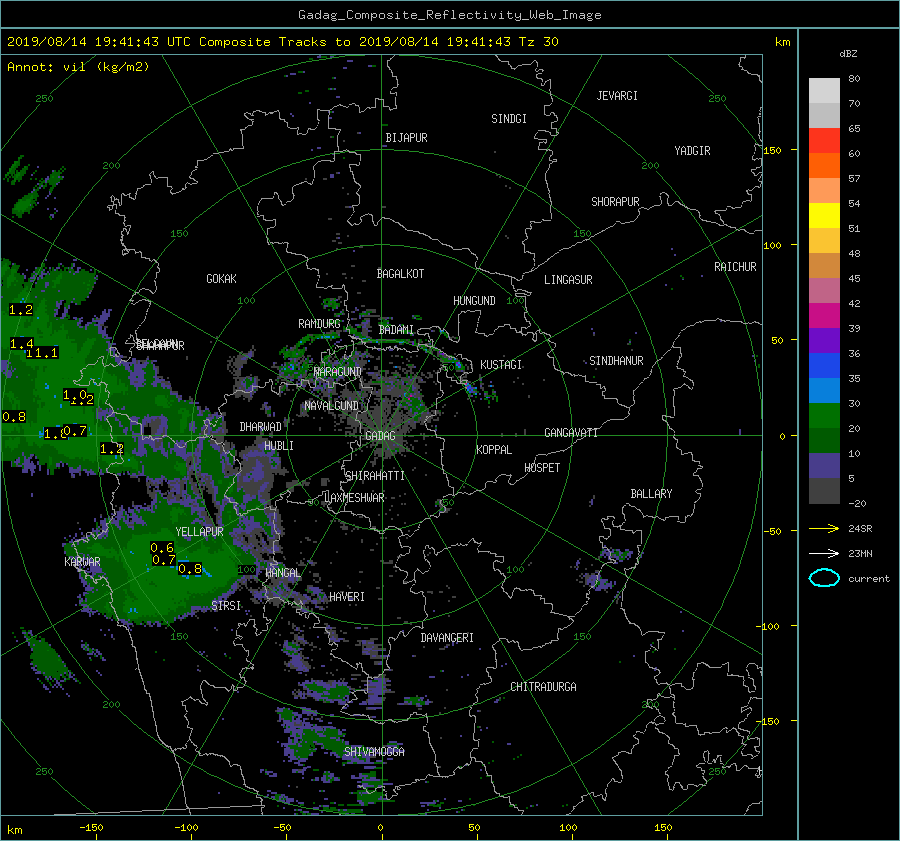
Task: Pick the magenta 39-42 dBZ swatch
Action: (824, 315)
